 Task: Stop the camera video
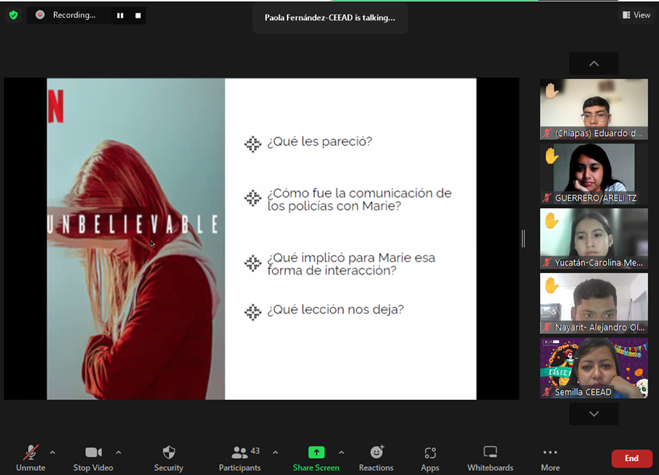93,458
